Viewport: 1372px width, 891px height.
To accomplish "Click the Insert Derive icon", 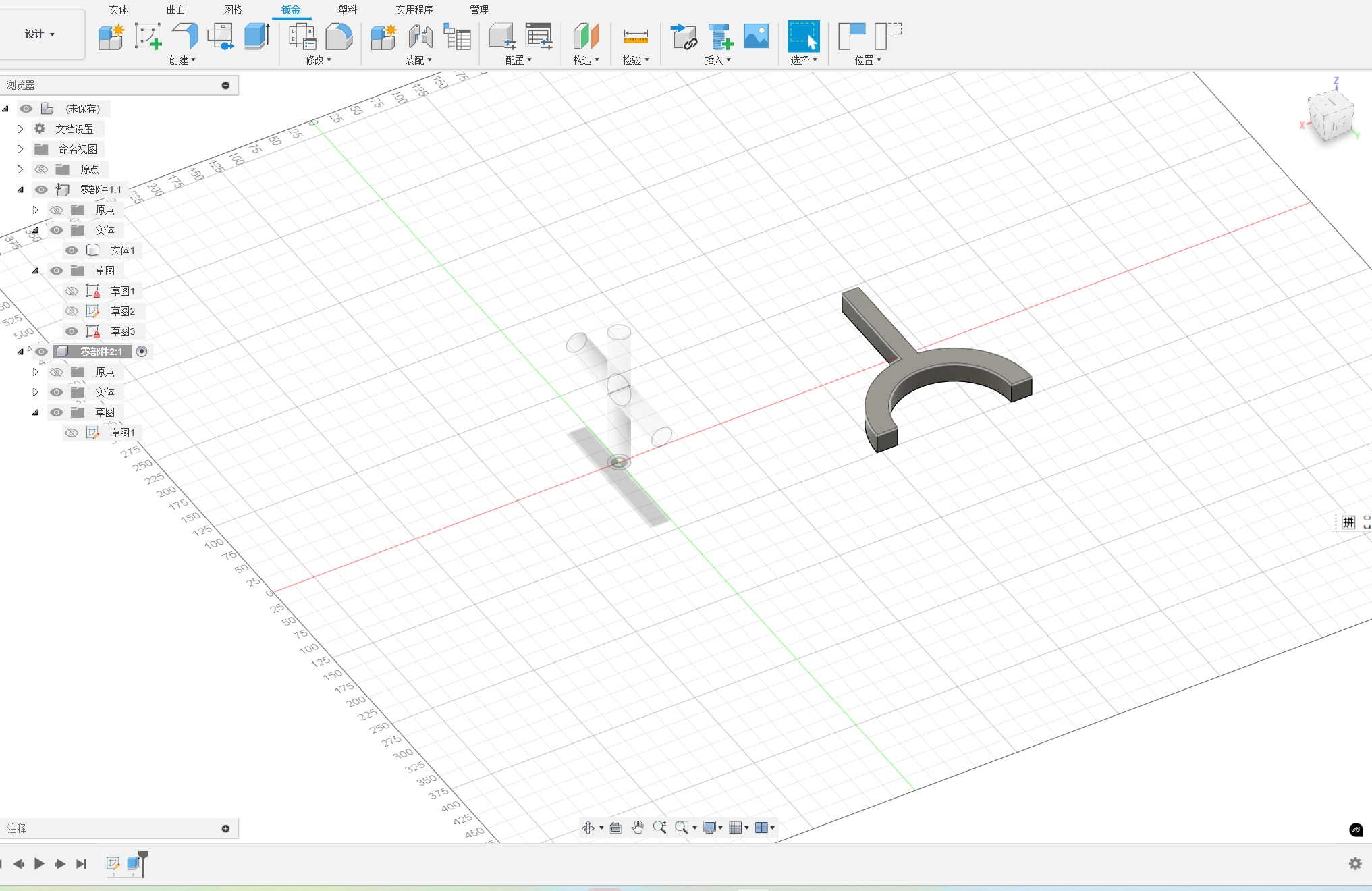I will 684,36.
